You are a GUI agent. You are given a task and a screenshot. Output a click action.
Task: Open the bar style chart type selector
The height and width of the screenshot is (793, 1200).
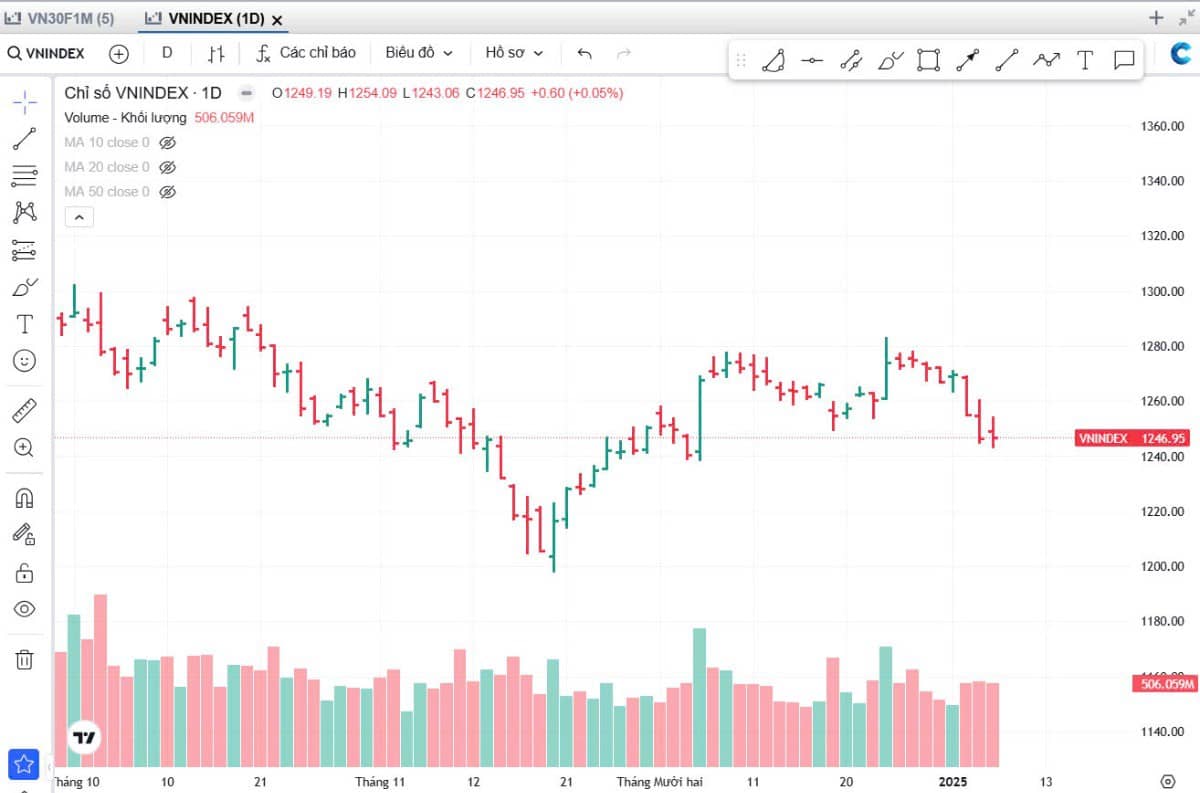click(x=216, y=53)
